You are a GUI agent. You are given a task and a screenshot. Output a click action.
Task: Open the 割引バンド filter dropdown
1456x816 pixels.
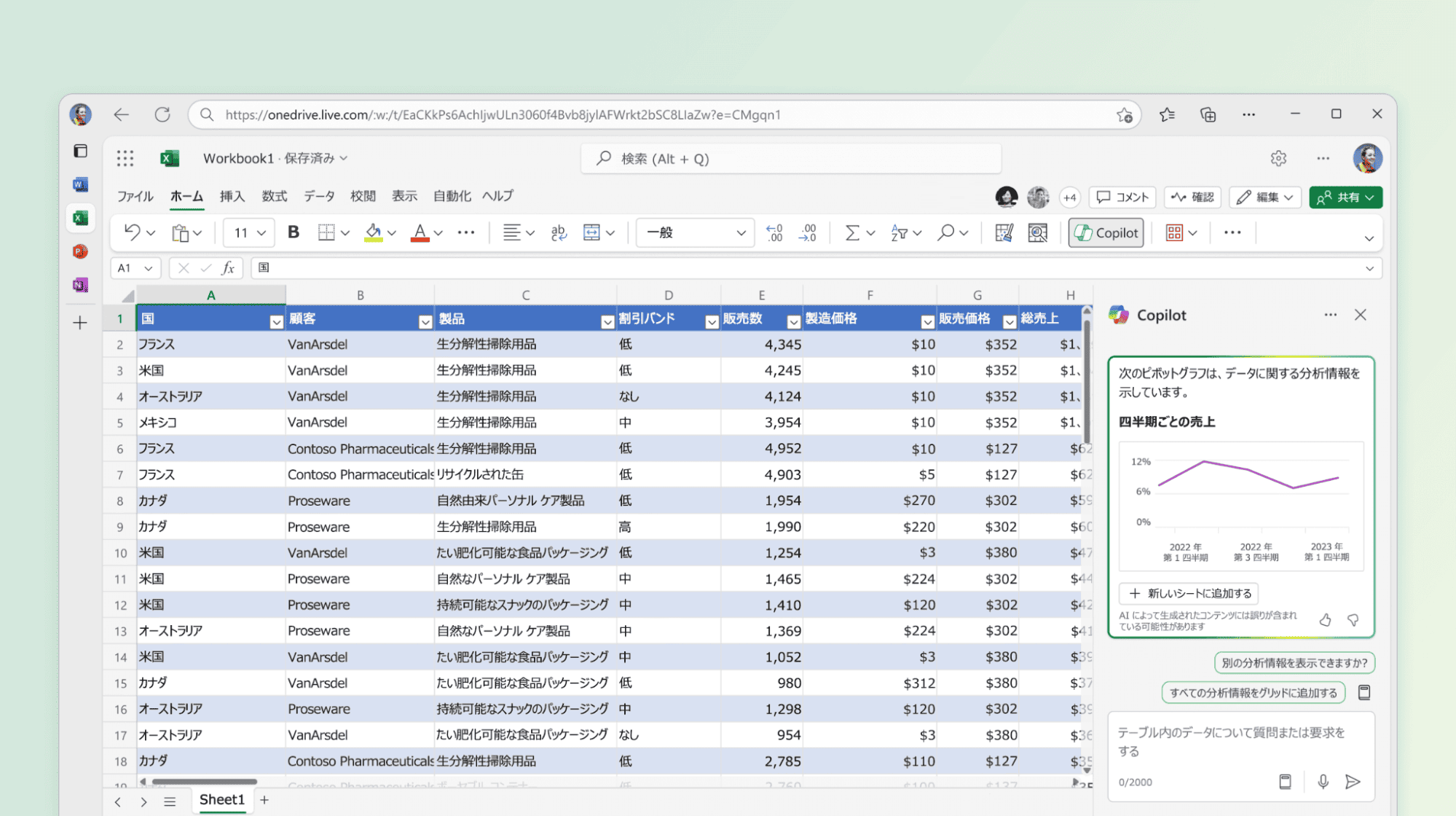[712, 321]
